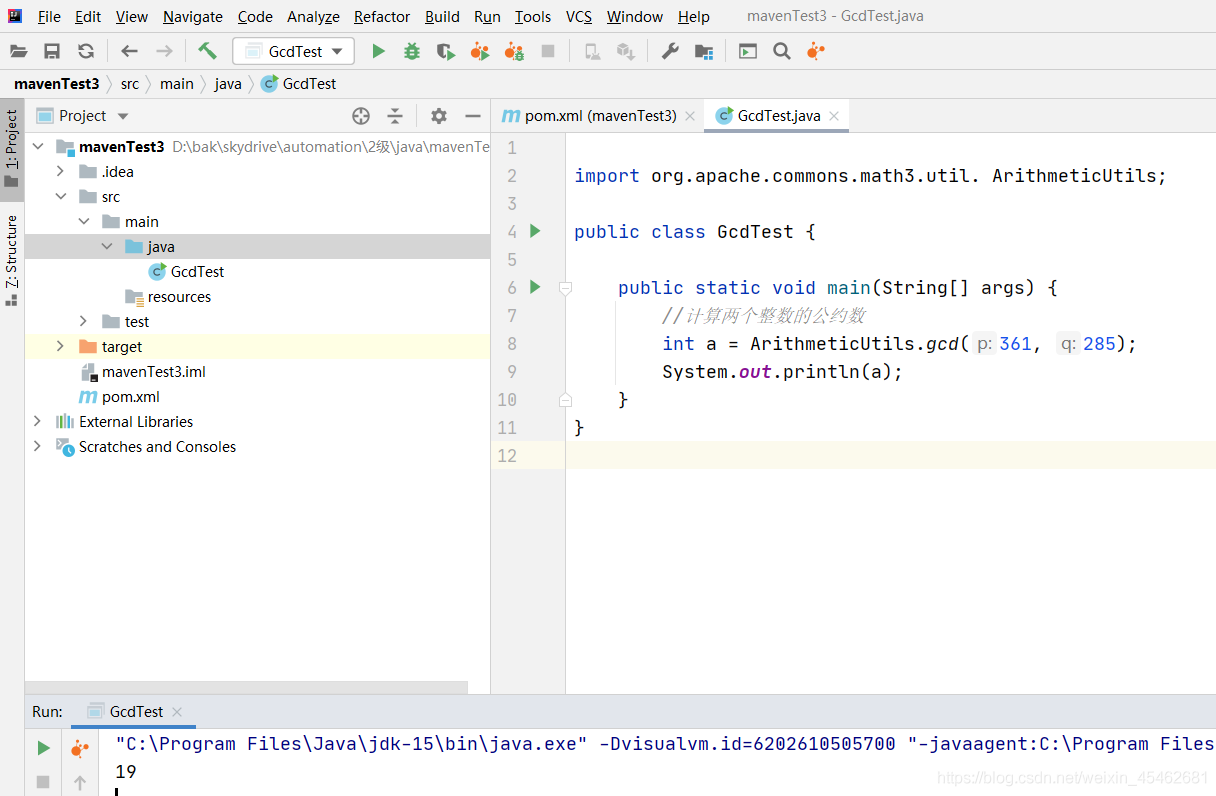Click the Synchronize refresh icon
This screenshot has width=1216, height=796.
pyautogui.click(x=86, y=51)
